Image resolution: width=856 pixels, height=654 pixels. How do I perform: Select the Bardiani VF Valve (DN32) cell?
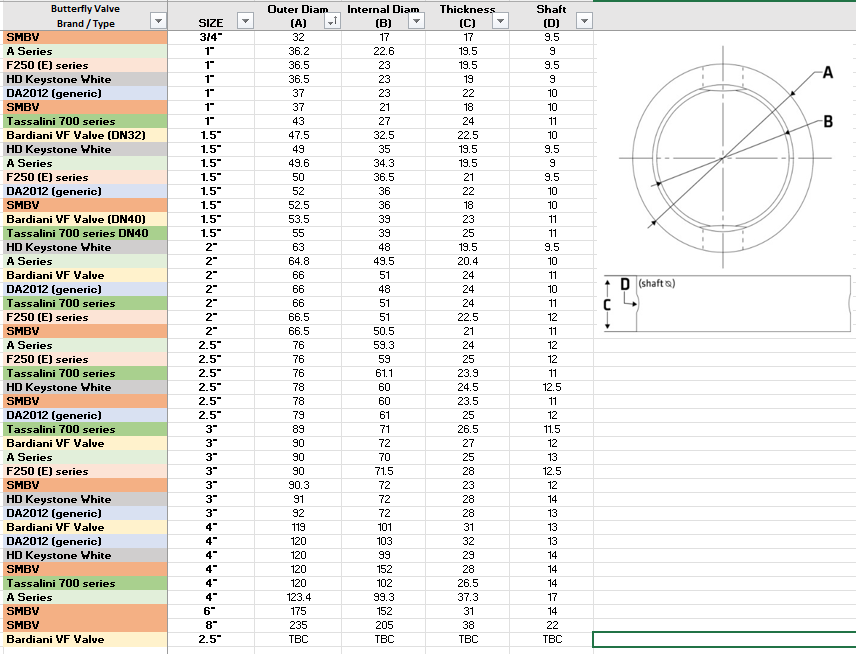(85, 135)
